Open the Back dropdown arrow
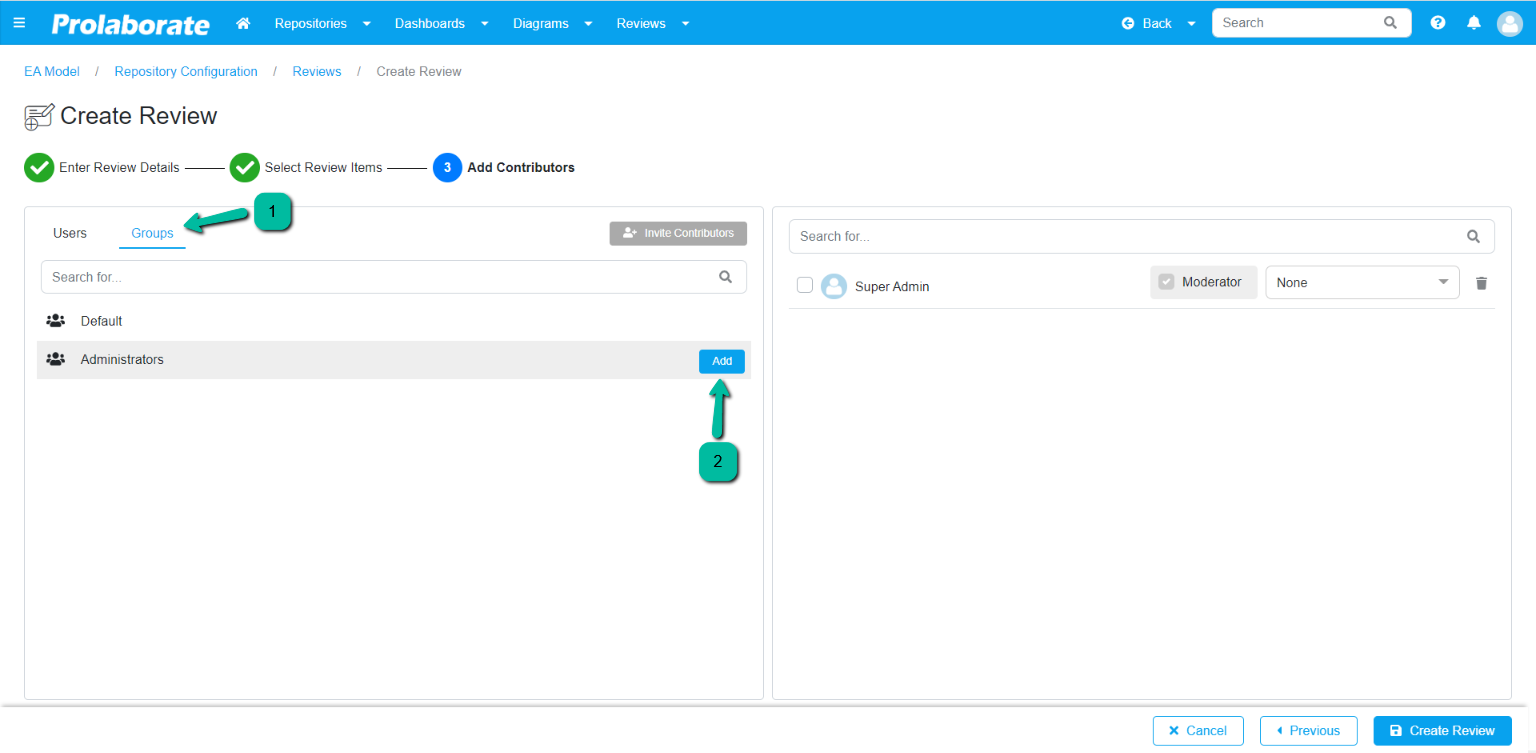The width and height of the screenshot is (1536, 753). [1191, 24]
